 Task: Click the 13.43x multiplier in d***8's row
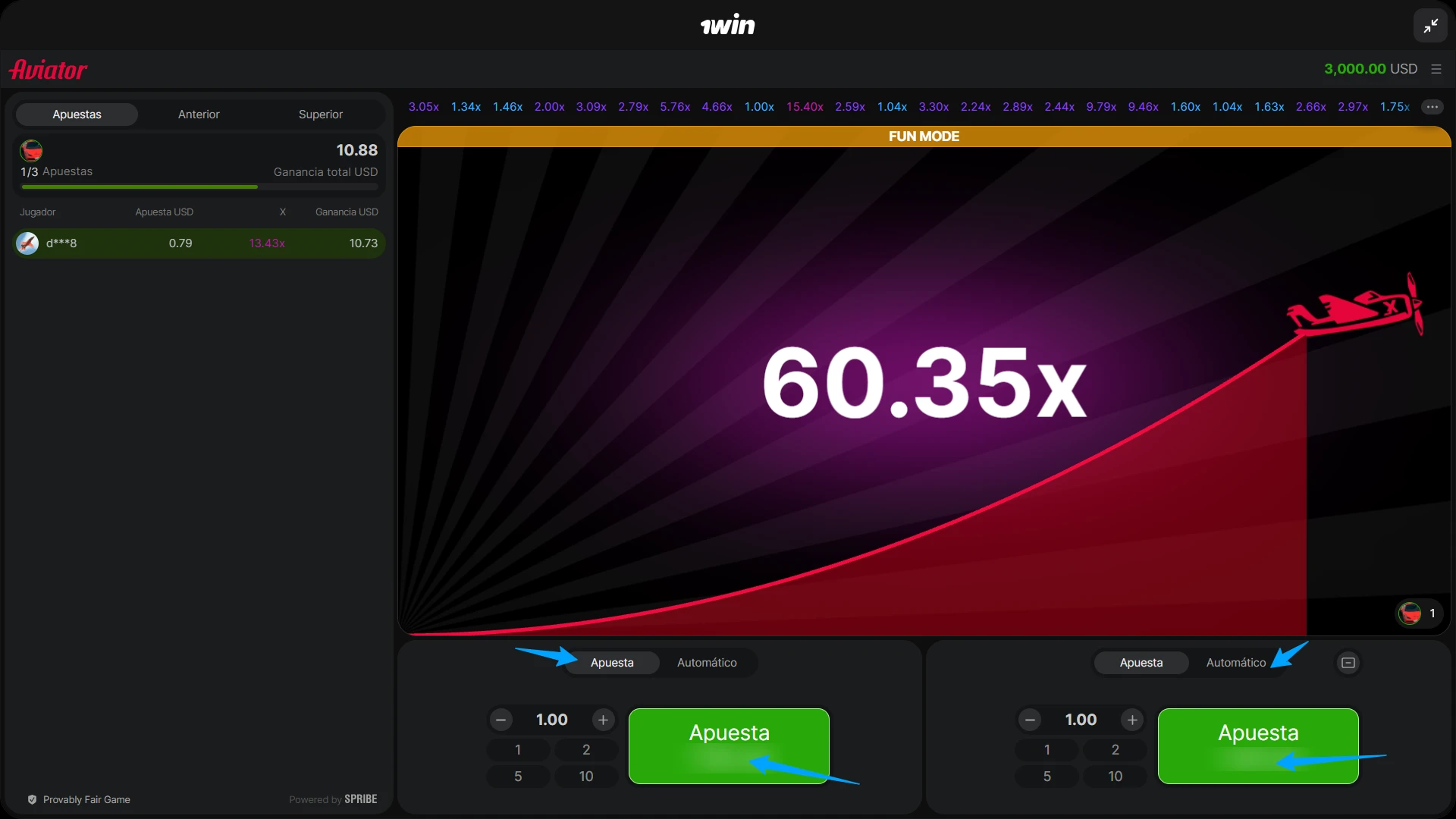(x=267, y=243)
